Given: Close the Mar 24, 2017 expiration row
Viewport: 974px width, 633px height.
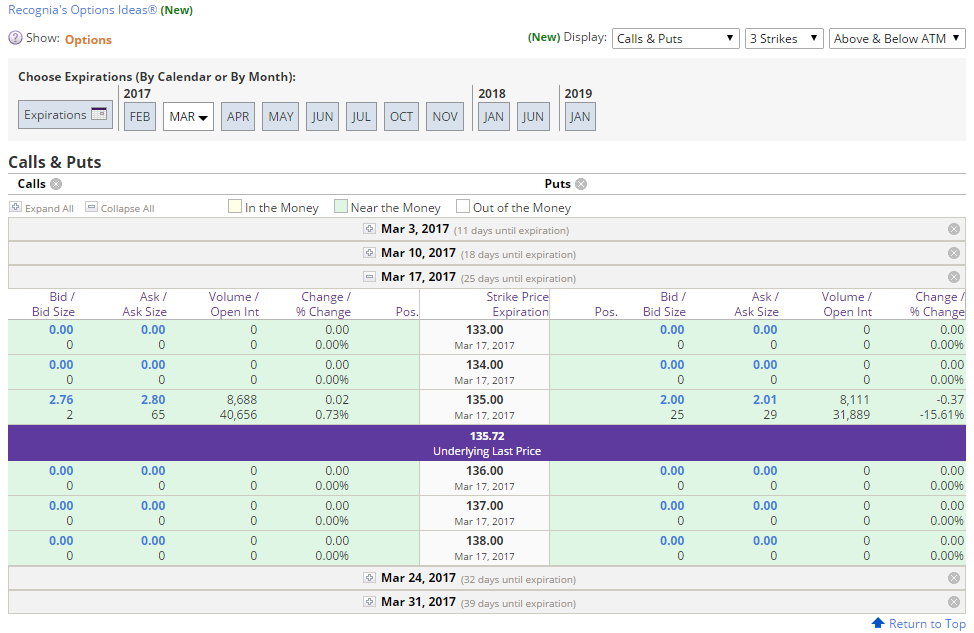Looking at the screenshot, I should (954, 578).
